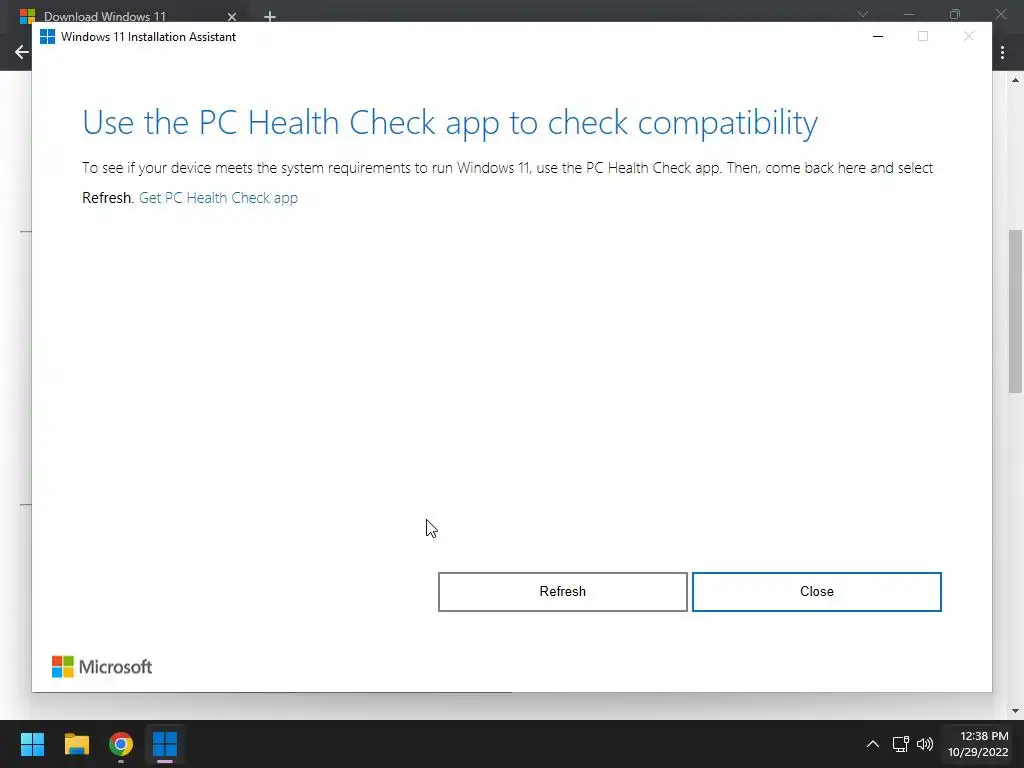This screenshot has width=1024, height=768.
Task: Click the Refresh button
Action: coord(562,592)
